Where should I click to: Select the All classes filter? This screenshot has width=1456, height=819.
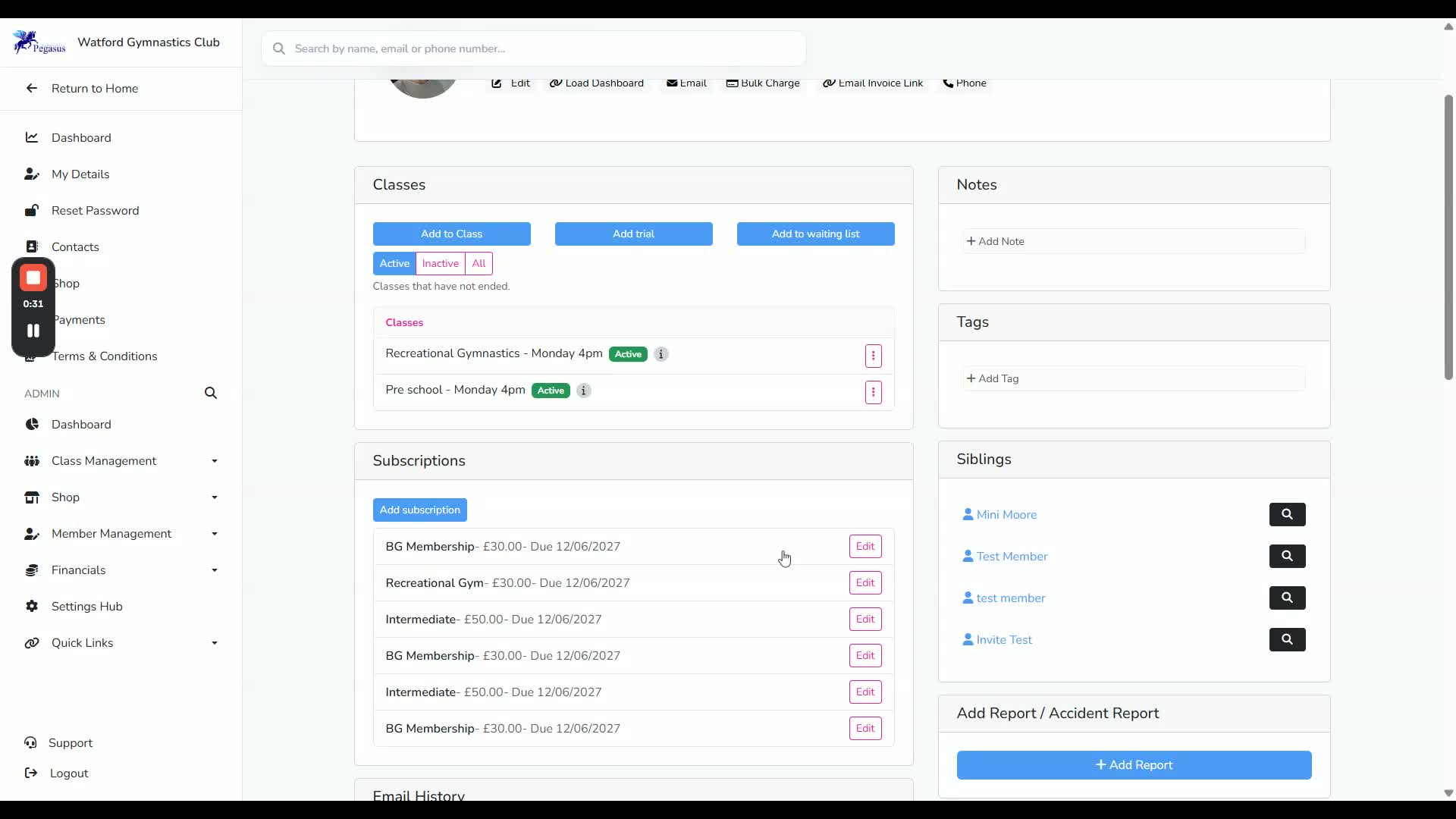(x=479, y=263)
